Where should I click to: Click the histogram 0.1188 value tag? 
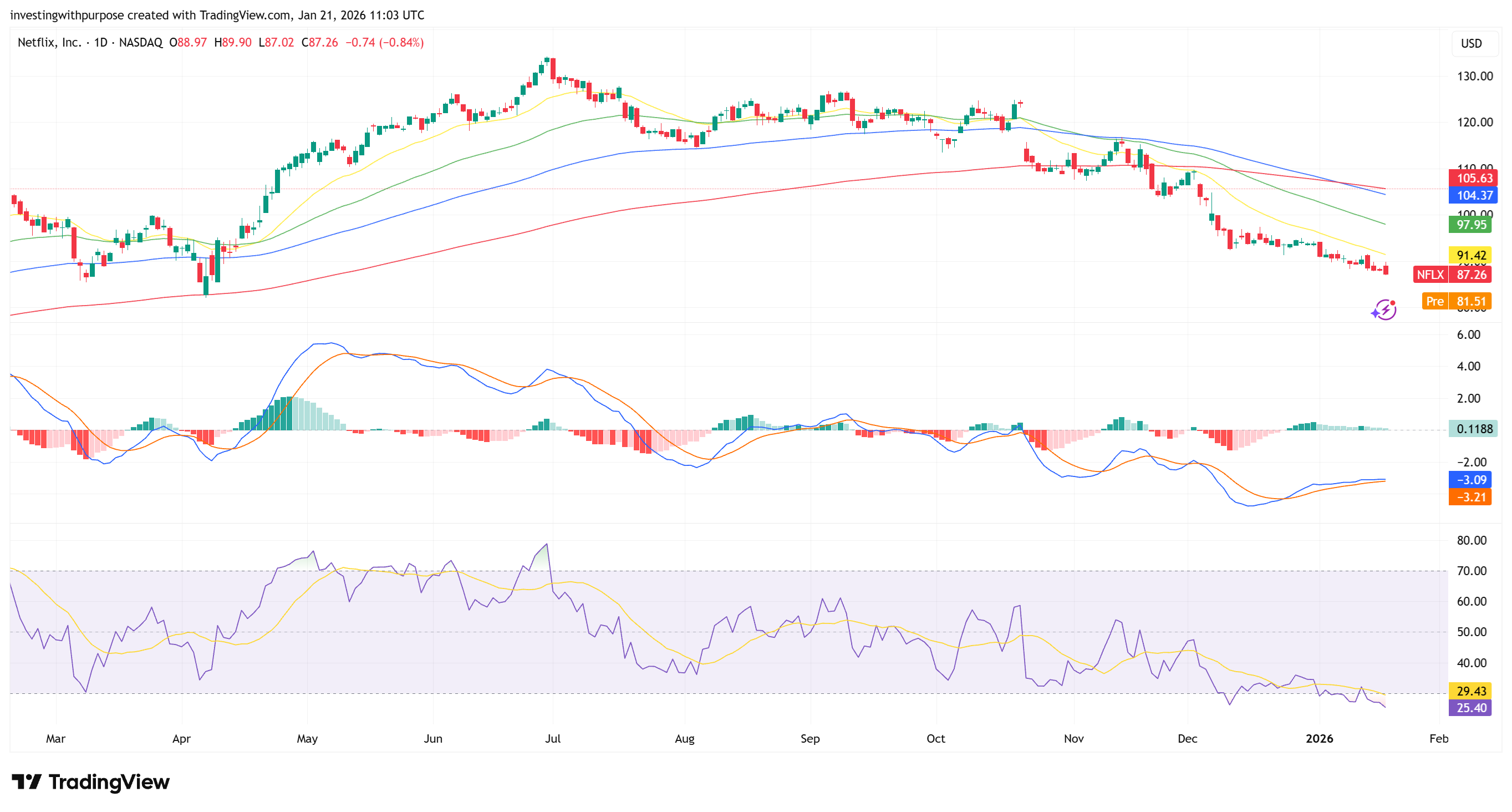coord(1473,429)
